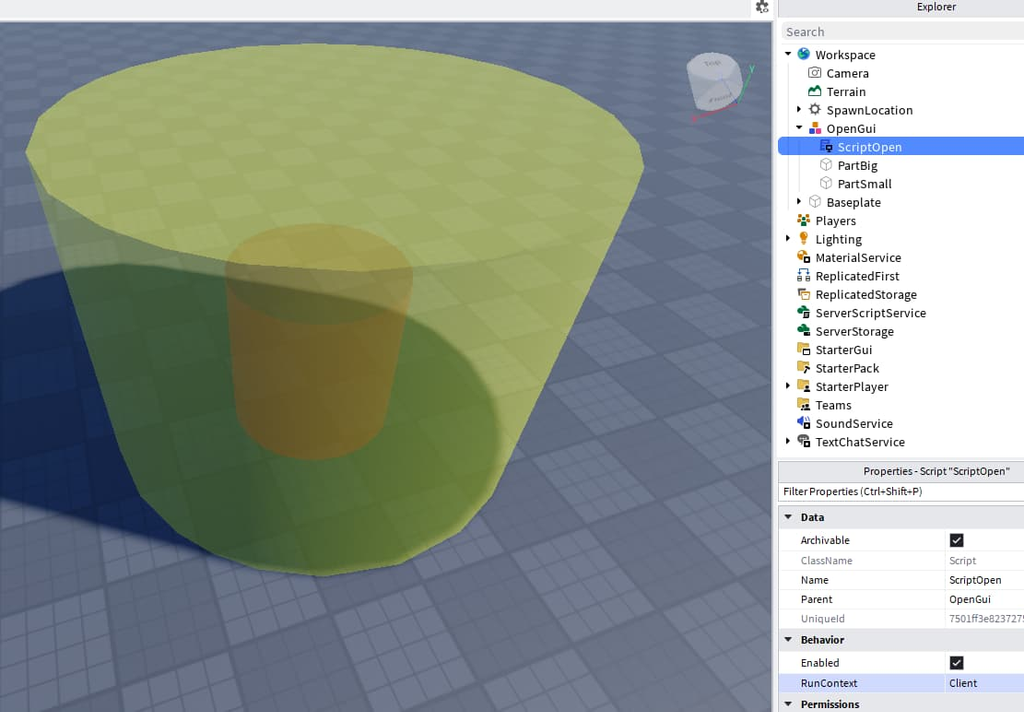Expand the Baseplate tree arrow
Screen dimensions: 1024x712
pos(799,202)
